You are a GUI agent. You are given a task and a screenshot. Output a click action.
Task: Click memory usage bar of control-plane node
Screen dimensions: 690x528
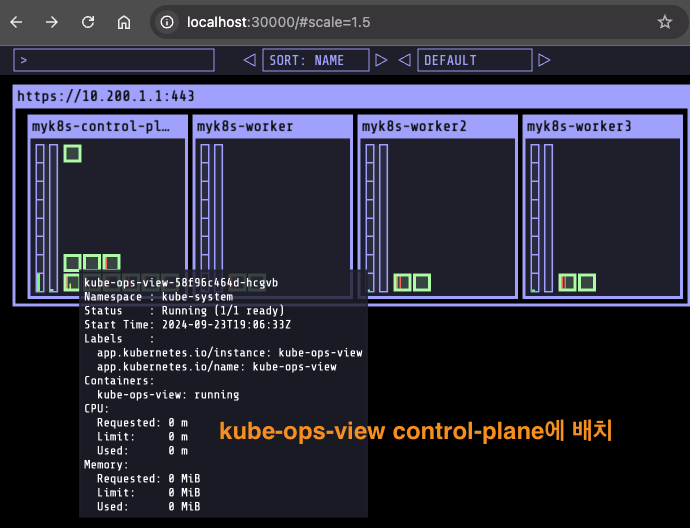(53, 218)
